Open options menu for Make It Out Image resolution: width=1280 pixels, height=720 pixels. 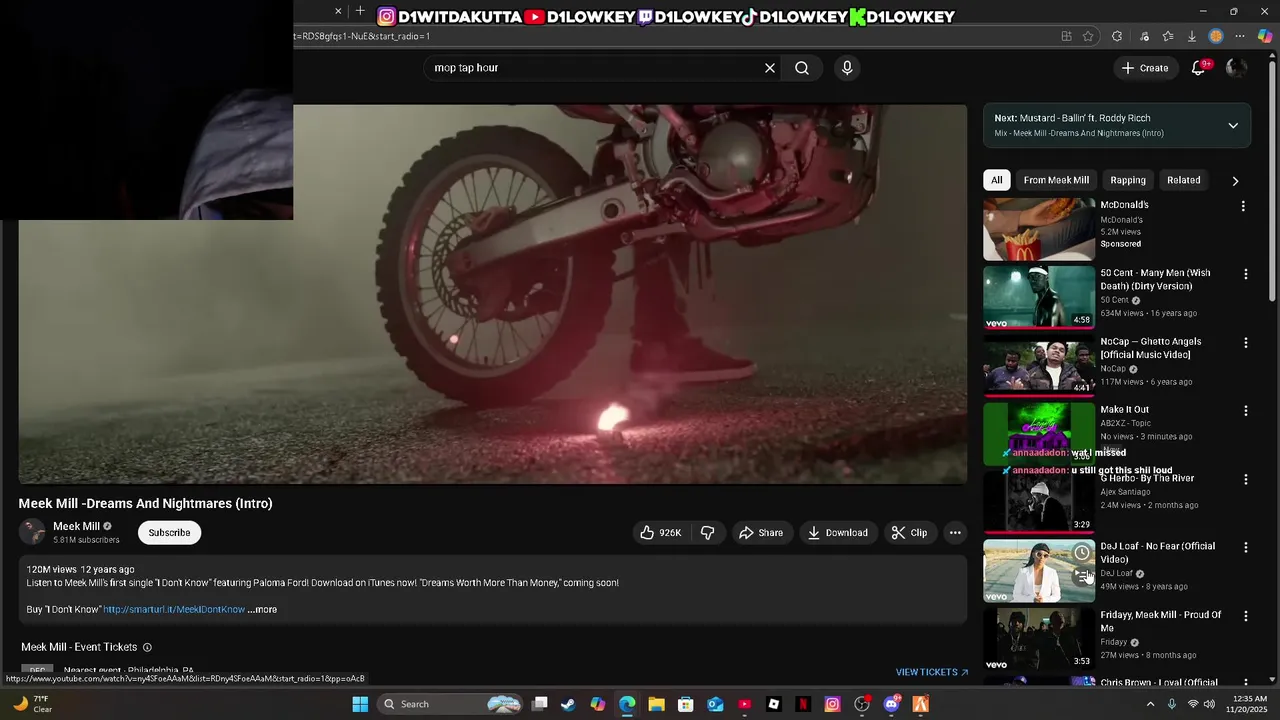click(x=1245, y=411)
